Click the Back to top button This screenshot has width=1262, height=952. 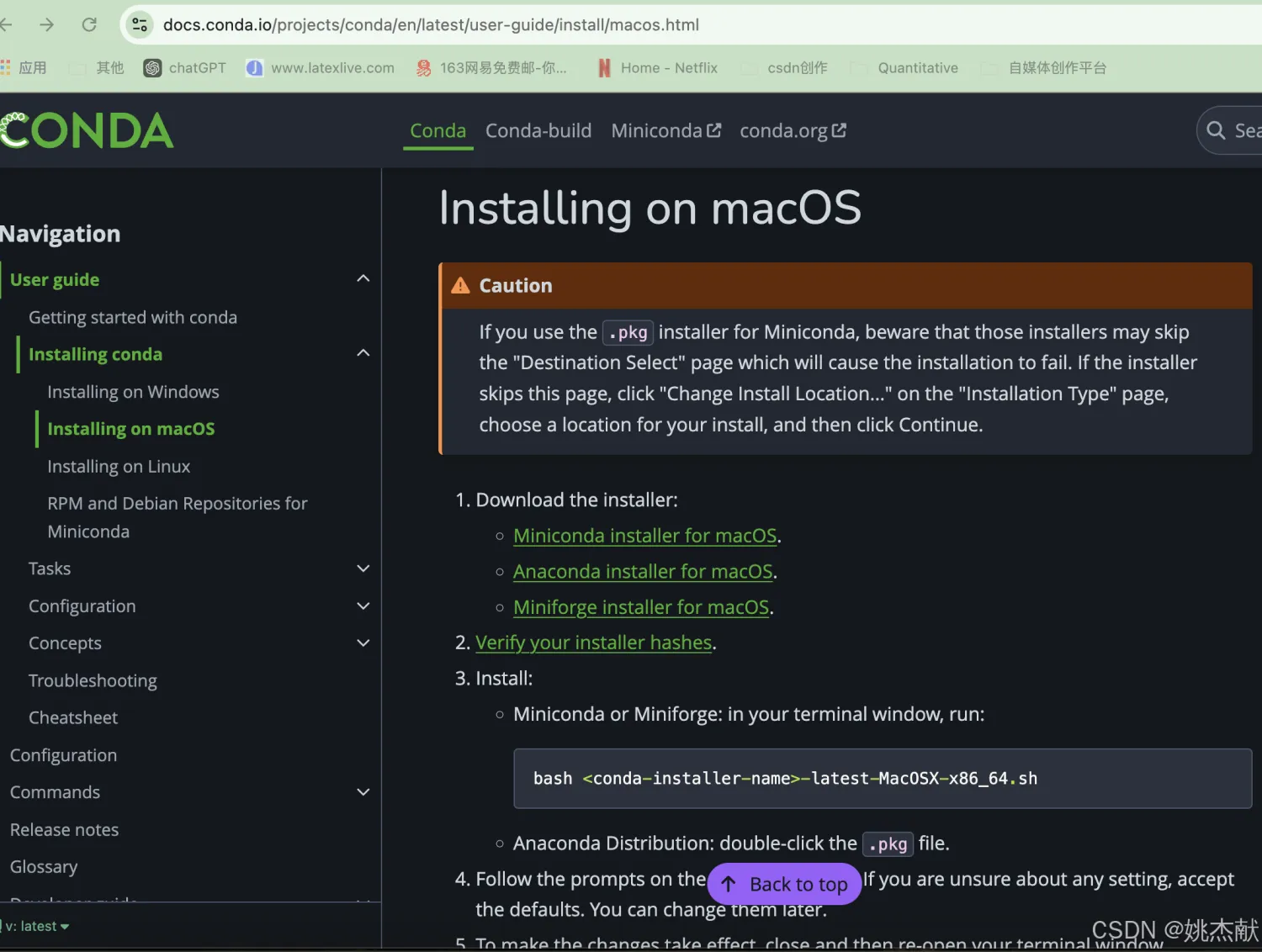point(784,884)
